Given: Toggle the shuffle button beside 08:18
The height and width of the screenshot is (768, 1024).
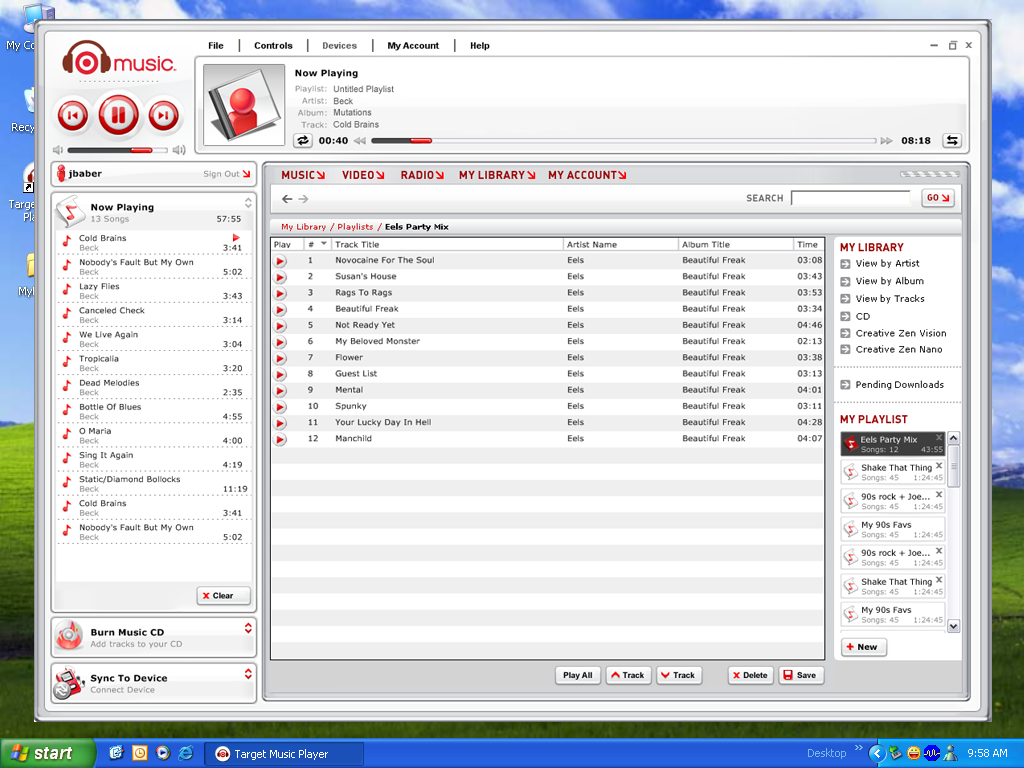Looking at the screenshot, I should [952, 140].
